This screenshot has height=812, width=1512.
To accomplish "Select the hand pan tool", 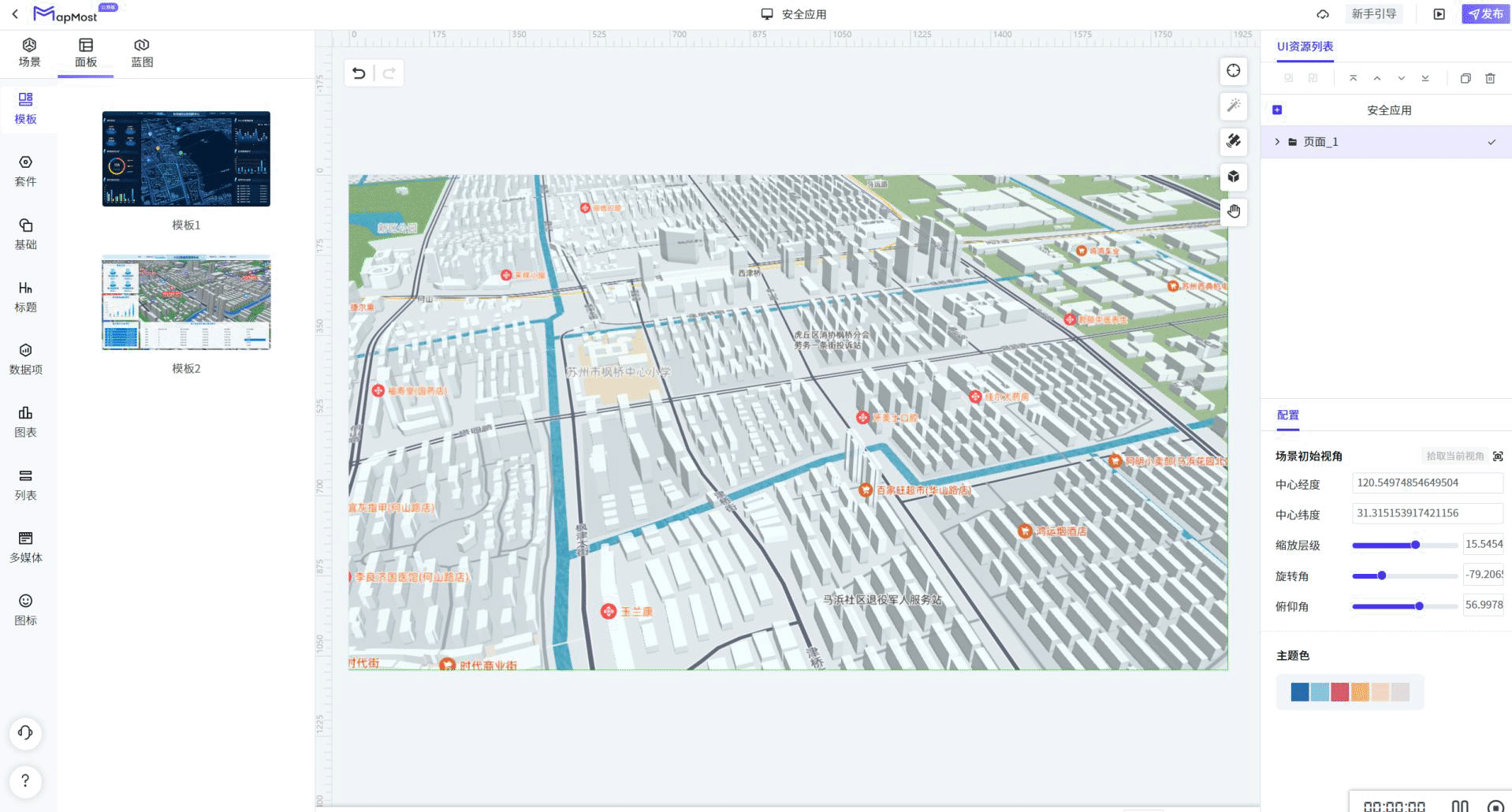I will pos(1234,211).
